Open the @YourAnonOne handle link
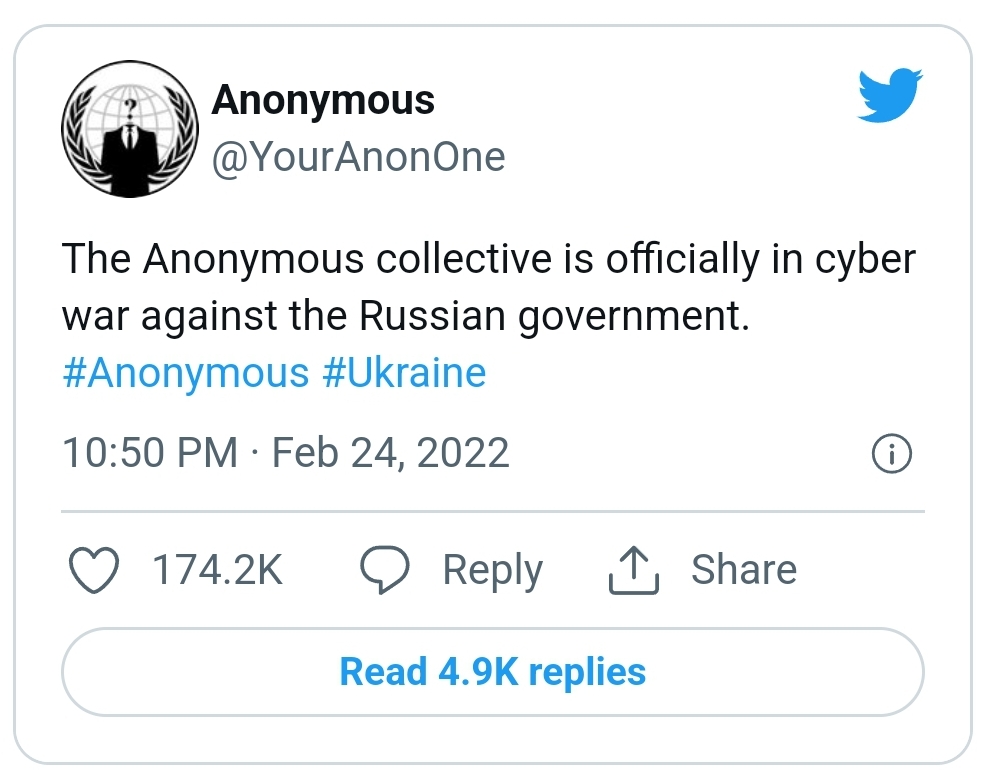The width and height of the screenshot is (984, 777). click(358, 157)
